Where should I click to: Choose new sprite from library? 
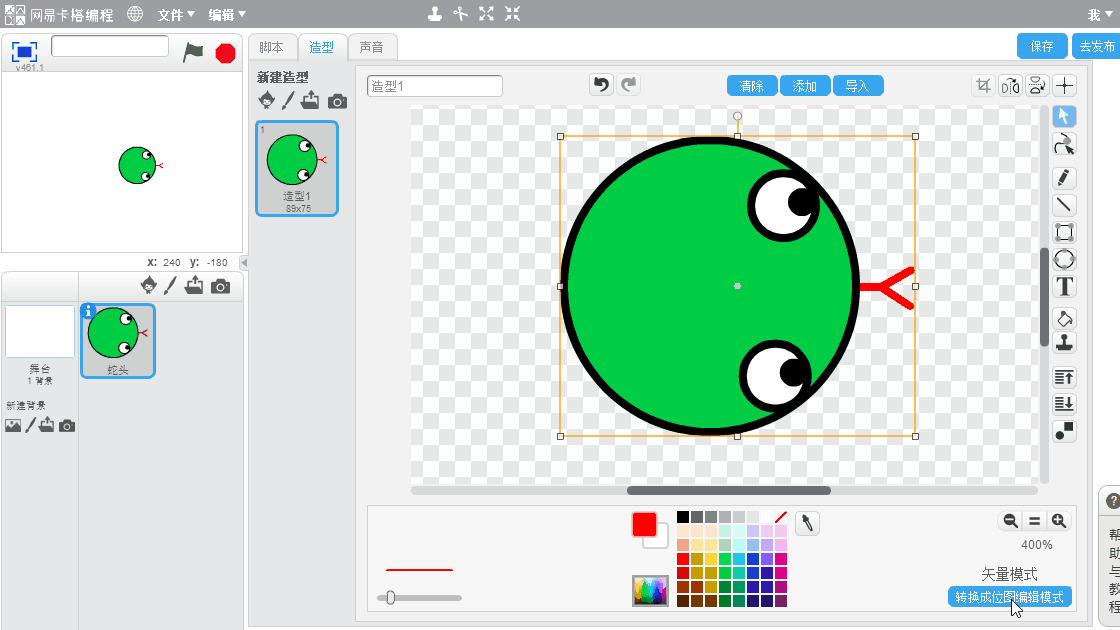[x=149, y=285]
